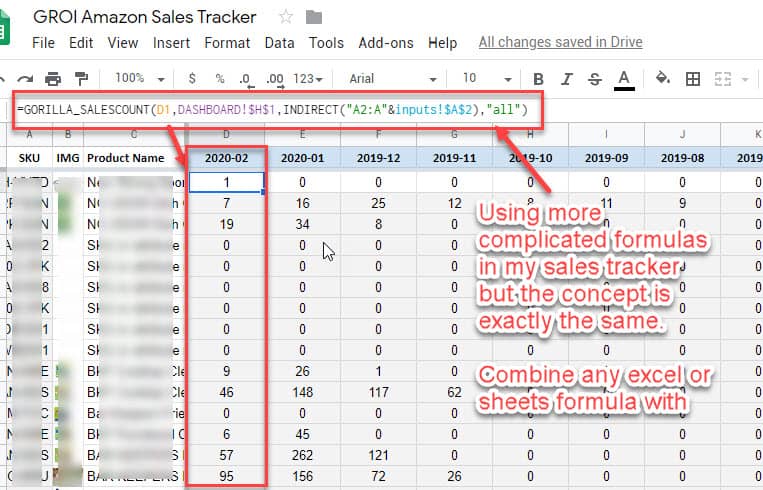The height and width of the screenshot is (490, 763).
Task: Select cell with value 45
Action: pos(302,434)
